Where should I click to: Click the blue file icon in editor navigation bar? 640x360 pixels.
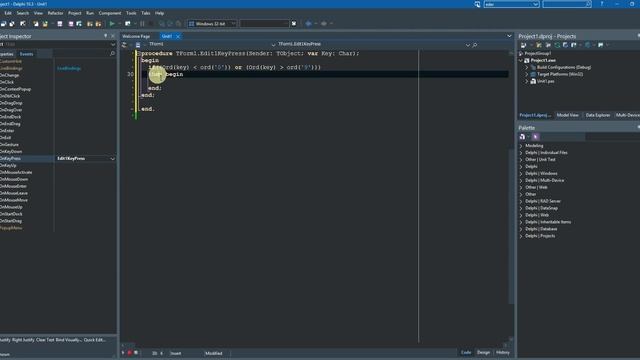pyautogui.click(x=138, y=44)
